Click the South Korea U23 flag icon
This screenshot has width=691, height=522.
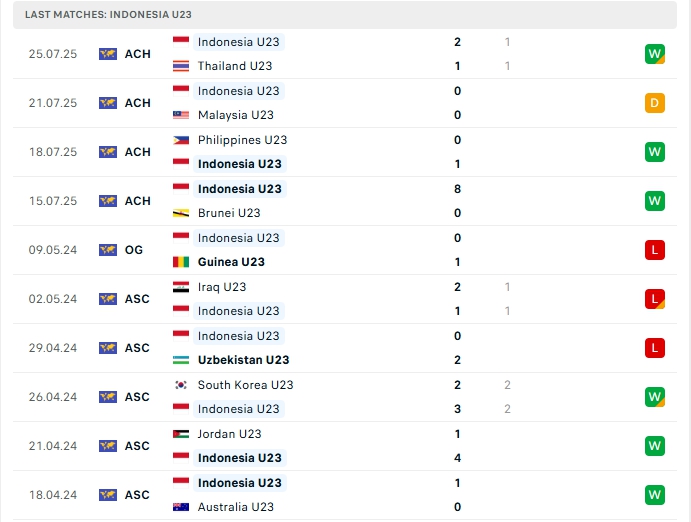[181, 385]
